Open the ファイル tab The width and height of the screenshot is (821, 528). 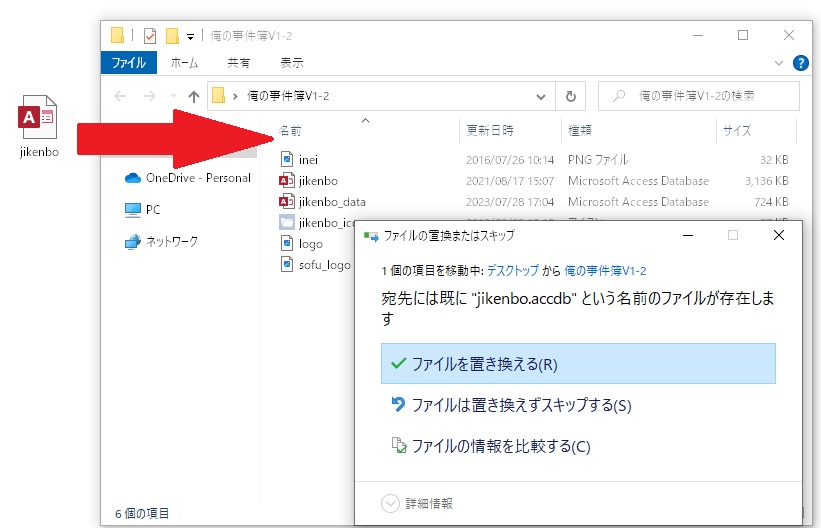(128, 62)
